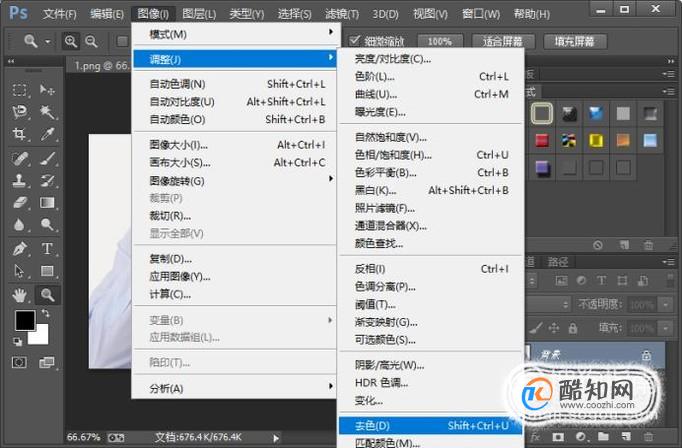The image size is (682, 448).
Task: Select the Pen tool
Action: pos(19,249)
